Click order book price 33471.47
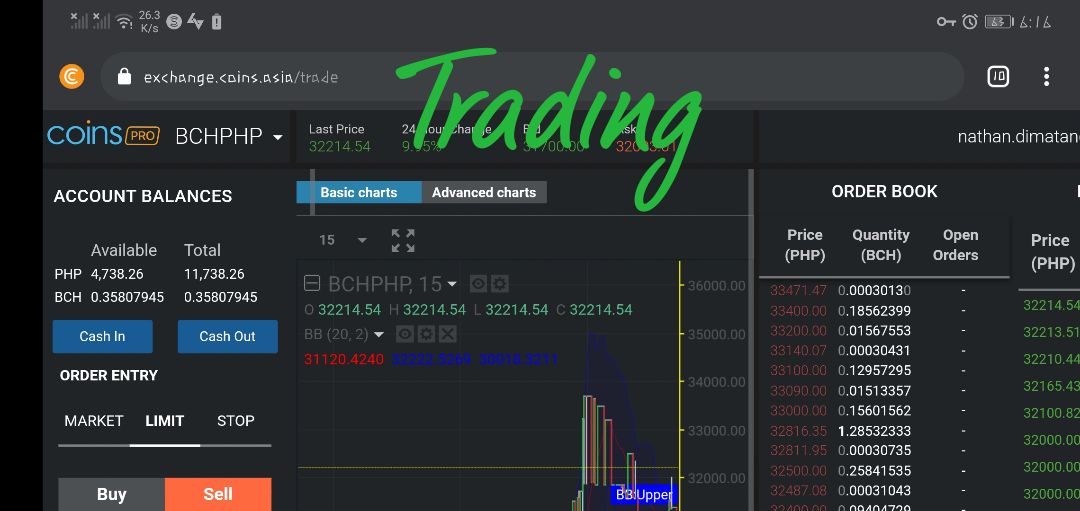Viewport: 1080px width, 511px height. click(x=798, y=291)
